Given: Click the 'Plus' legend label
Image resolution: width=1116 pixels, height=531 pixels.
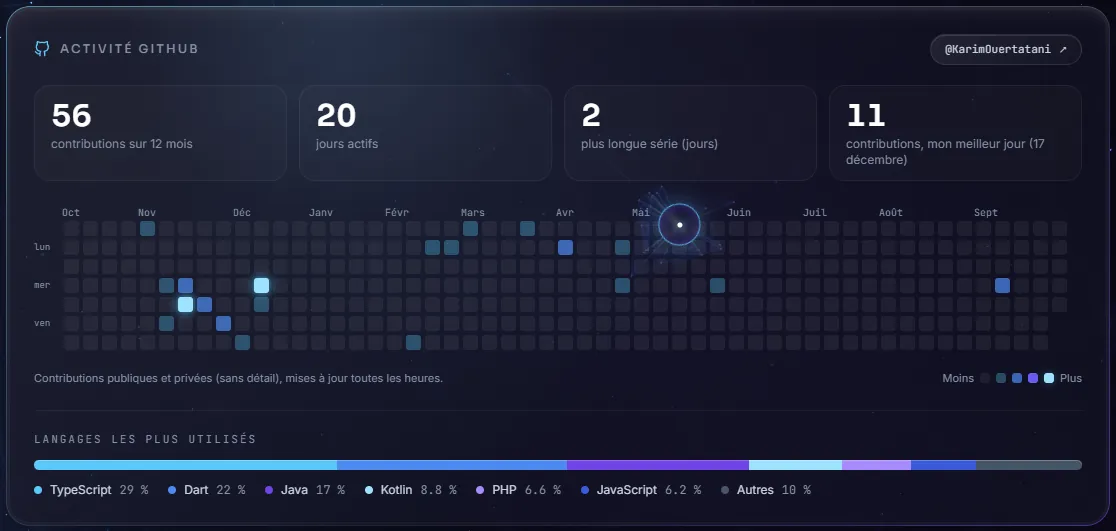Looking at the screenshot, I should [x=1070, y=378].
